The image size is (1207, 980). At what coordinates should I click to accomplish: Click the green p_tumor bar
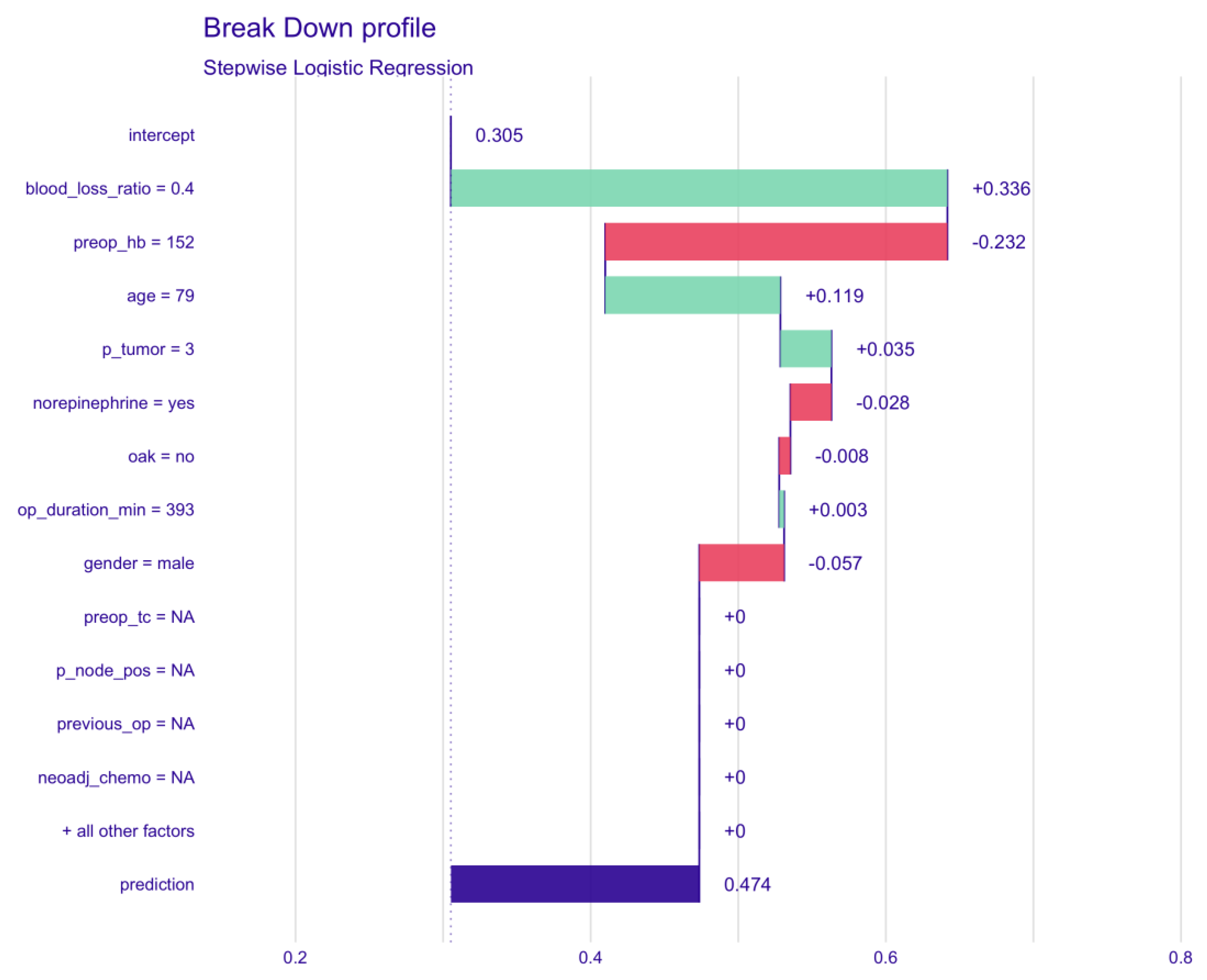806,349
